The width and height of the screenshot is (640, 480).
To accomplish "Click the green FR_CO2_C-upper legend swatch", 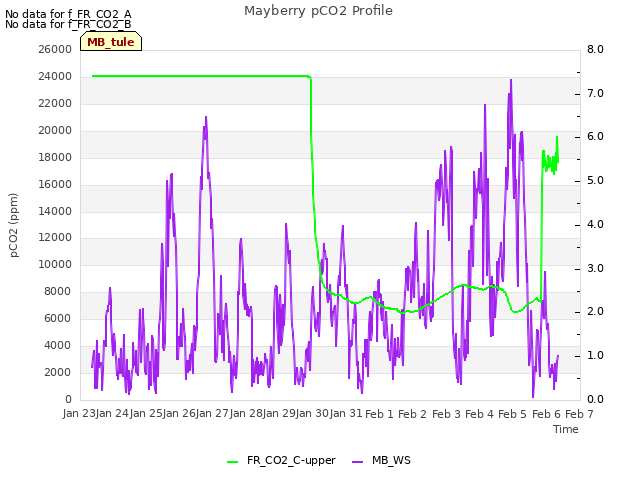I will (232, 462).
